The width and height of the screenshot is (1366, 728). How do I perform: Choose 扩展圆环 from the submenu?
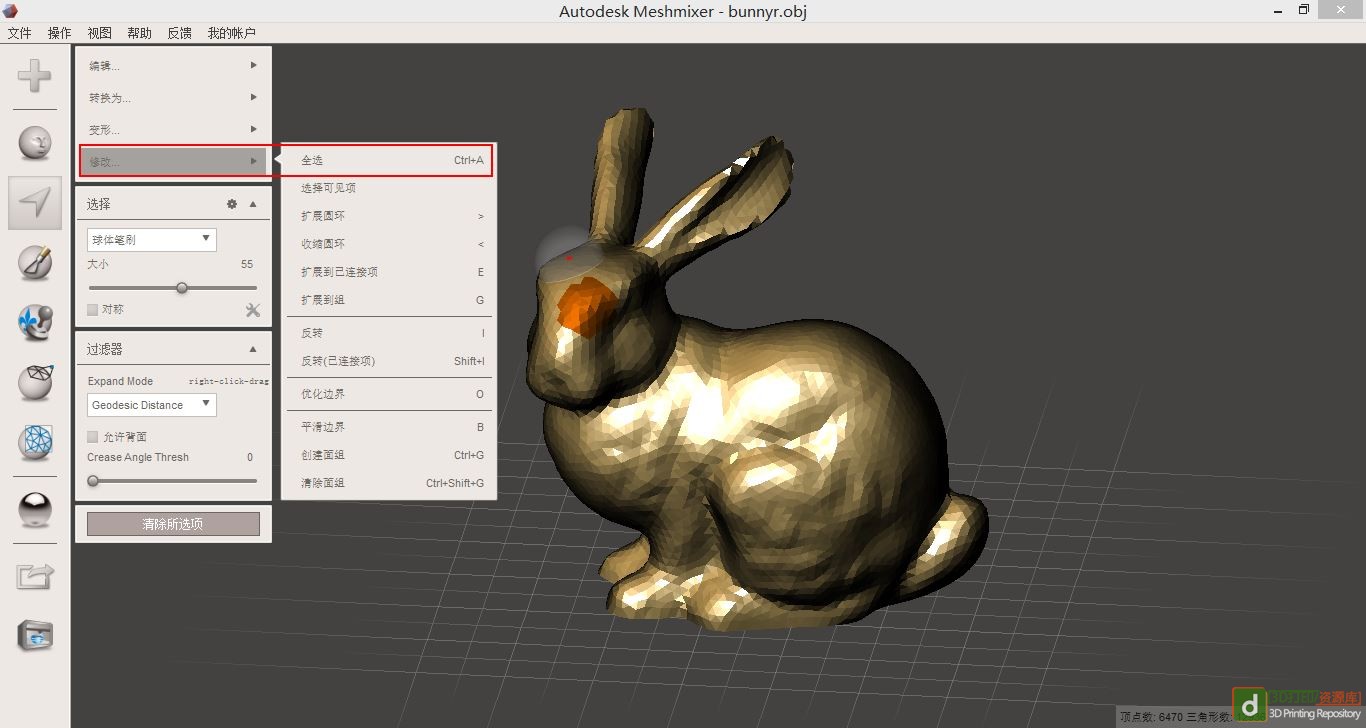pos(391,216)
